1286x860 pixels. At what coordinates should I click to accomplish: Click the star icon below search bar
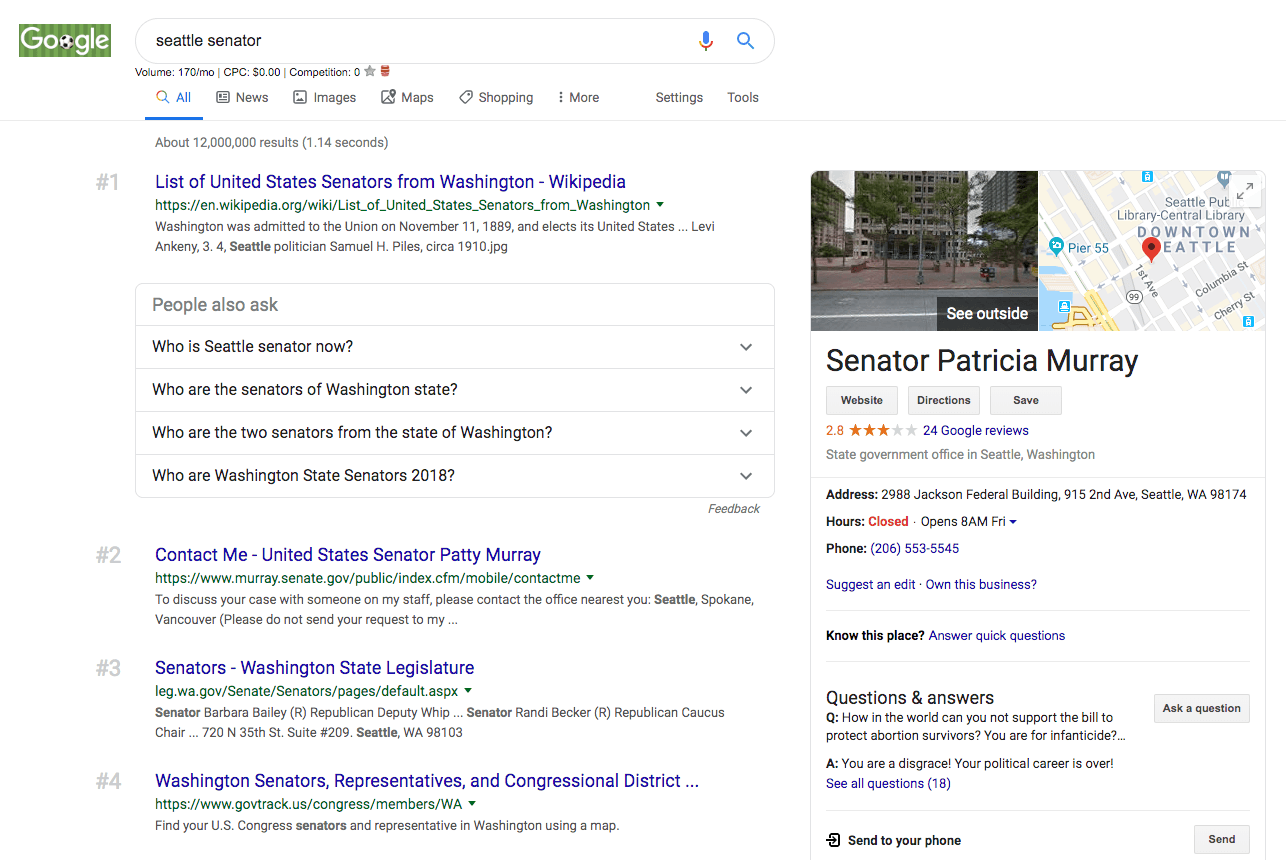pos(370,72)
